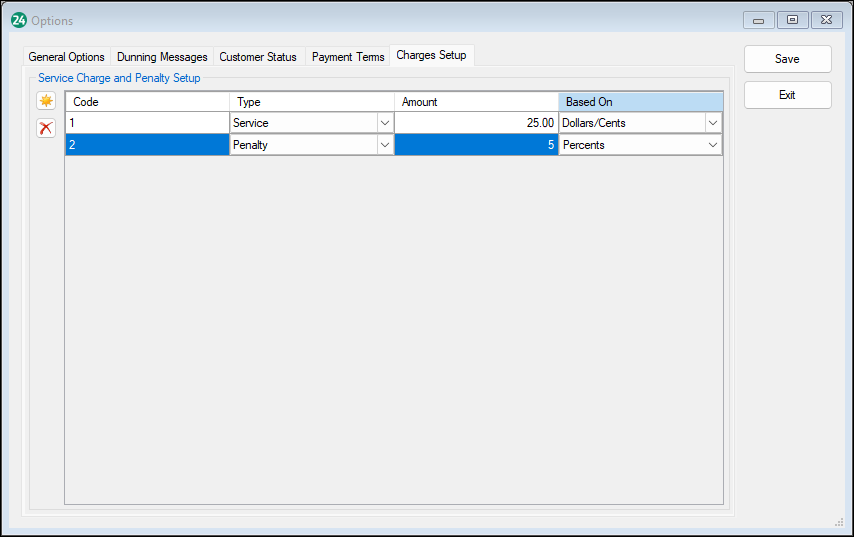Expand Based On dropdown showing Percents
Image resolution: width=854 pixels, height=537 pixels.
click(x=712, y=145)
